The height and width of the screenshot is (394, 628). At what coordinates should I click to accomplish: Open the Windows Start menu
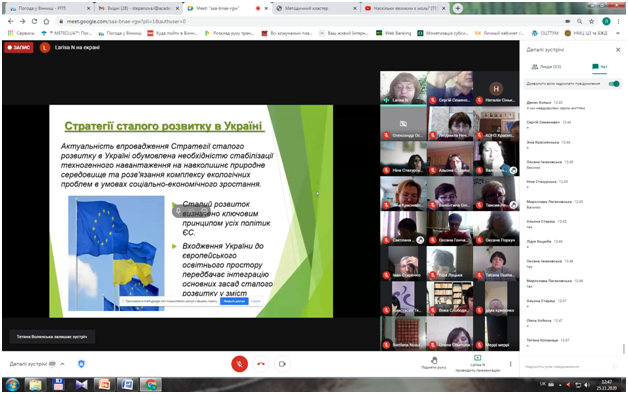pos(12,385)
